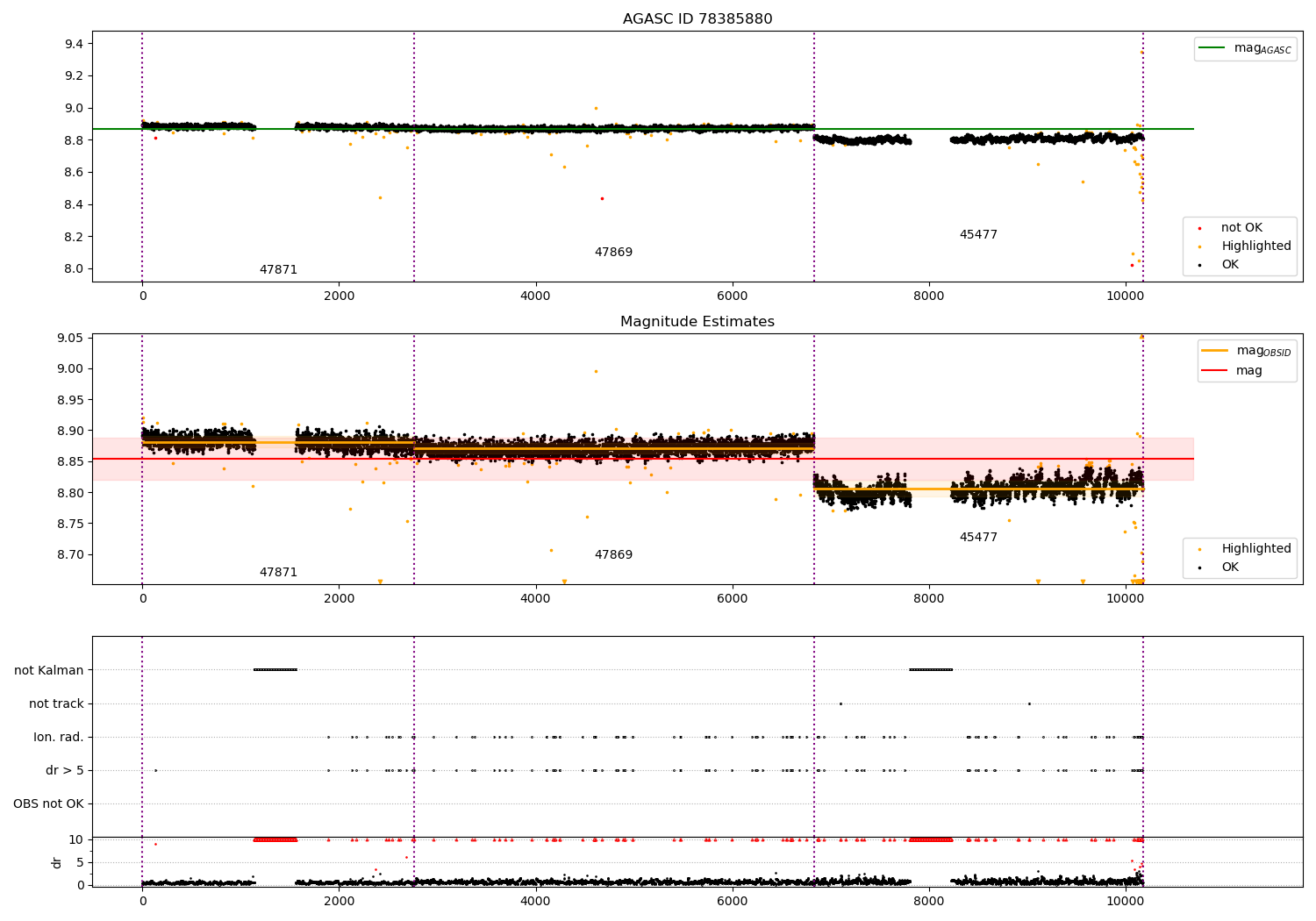1316x921 pixels.
Task: Click the red 'mag' legend entry
Action: coord(1232,371)
